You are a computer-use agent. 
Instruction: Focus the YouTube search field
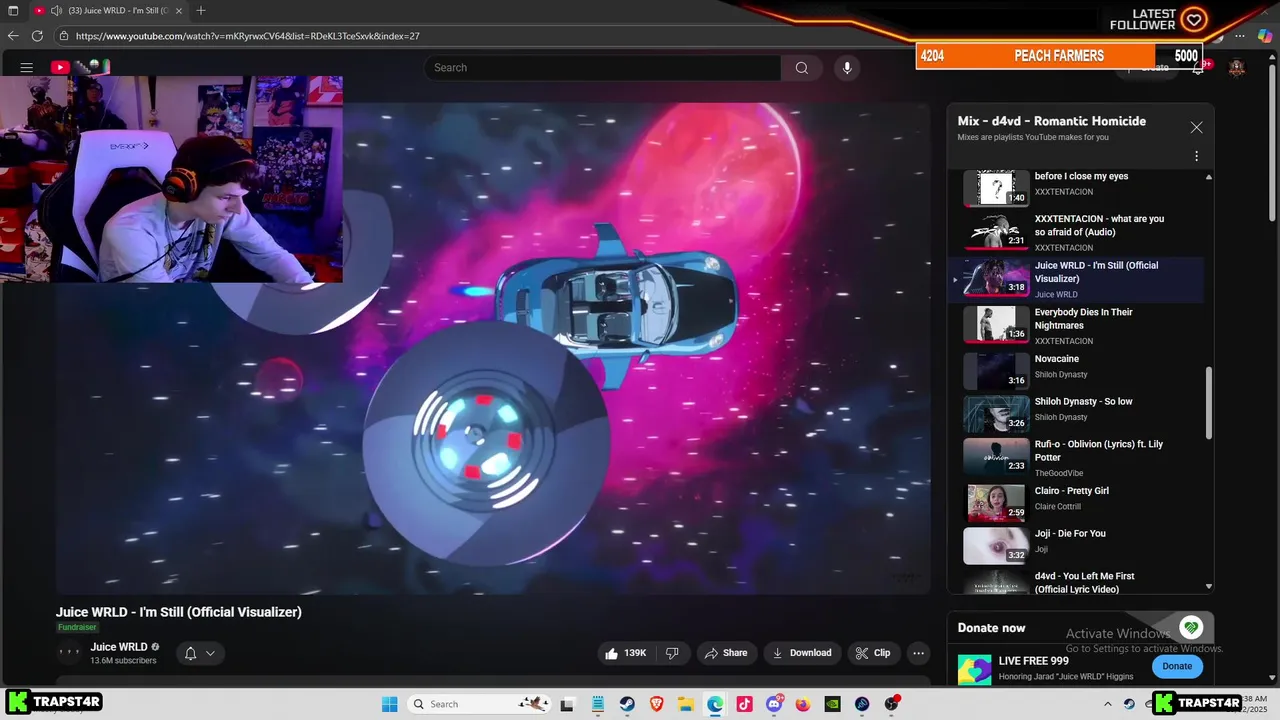coord(602,68)
